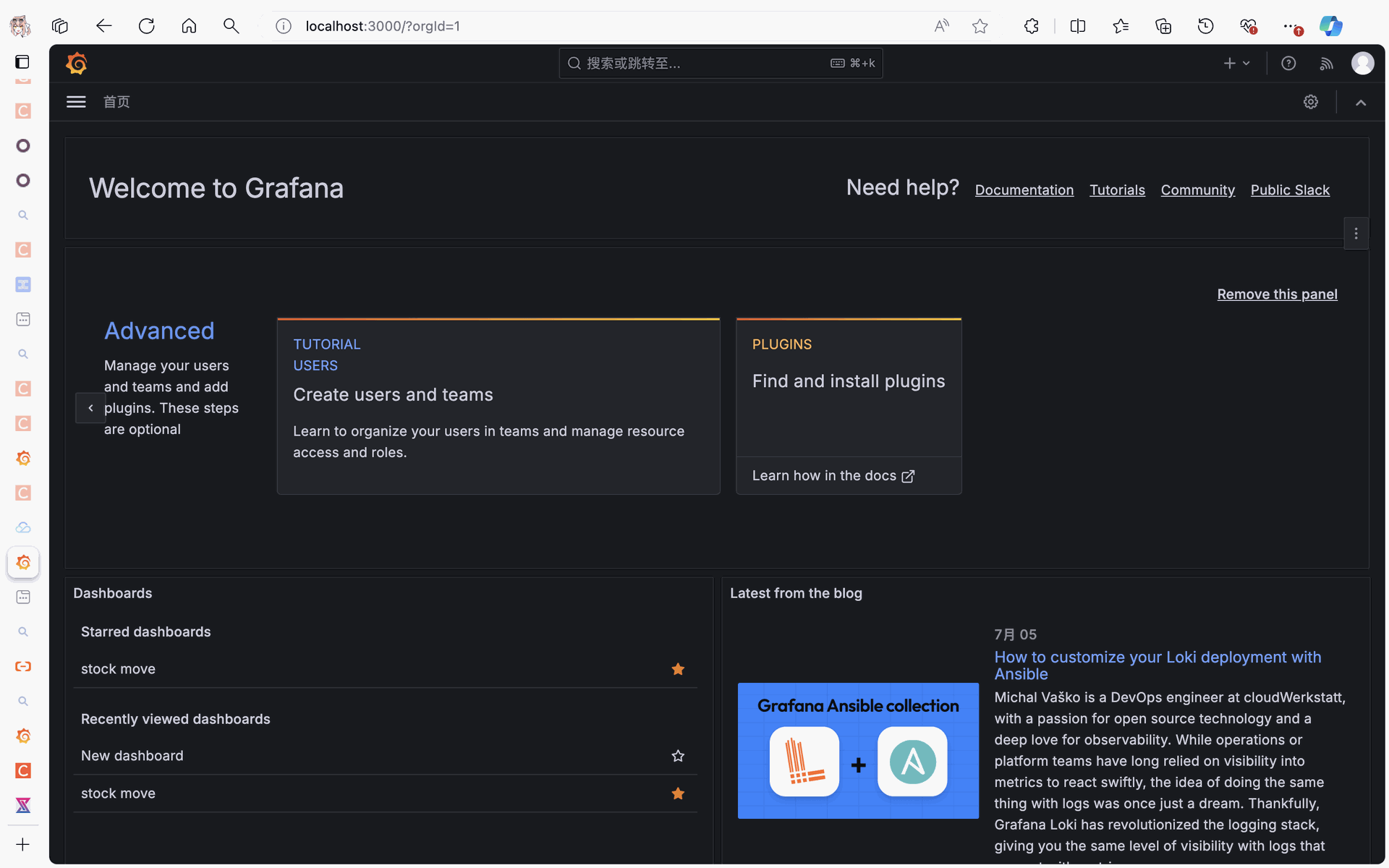Click browser back arrow
Screen dimensions: 1389x868
point(103,26)
